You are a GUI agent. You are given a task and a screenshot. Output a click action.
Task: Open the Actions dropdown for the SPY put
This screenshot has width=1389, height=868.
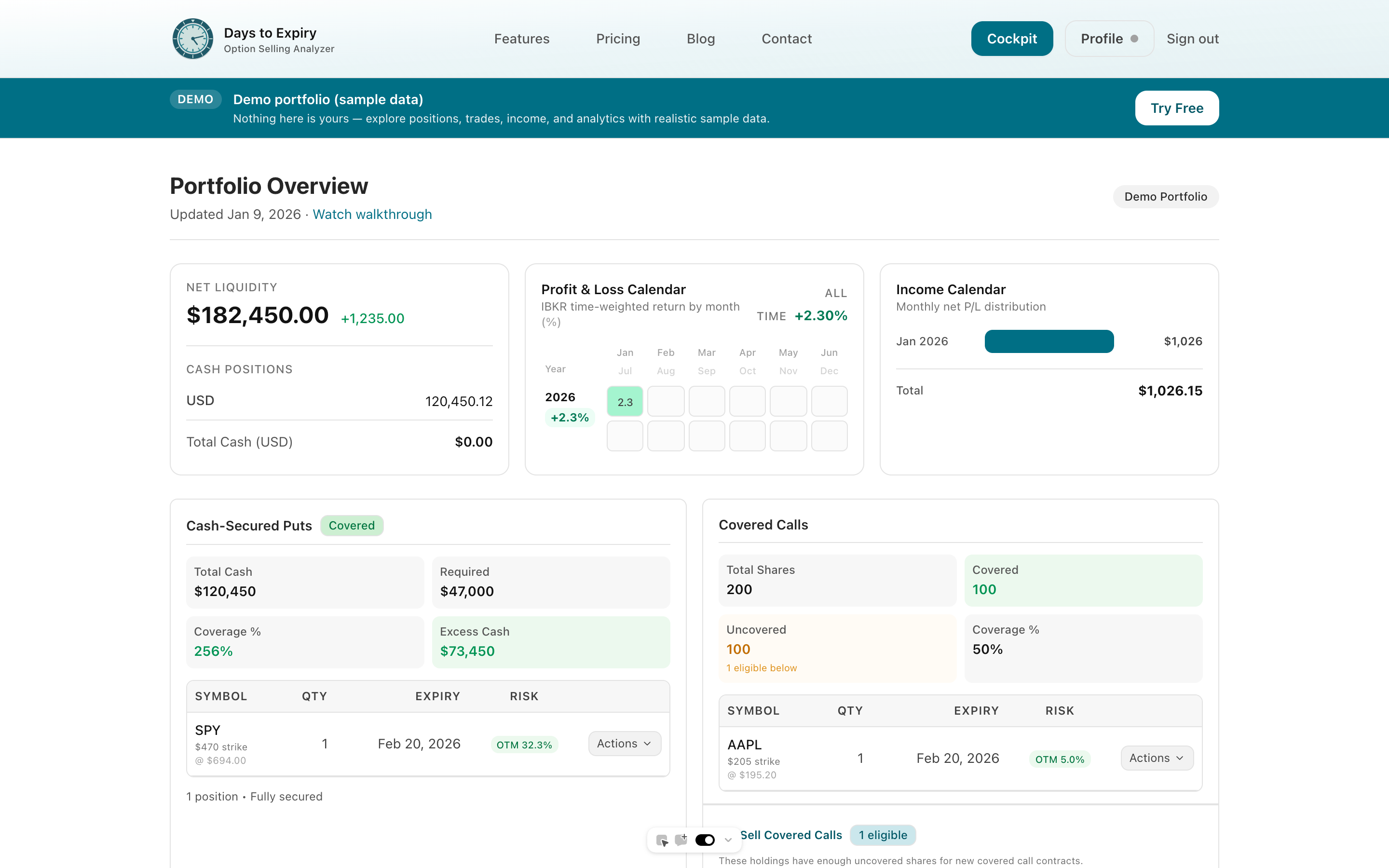point(624,743)
